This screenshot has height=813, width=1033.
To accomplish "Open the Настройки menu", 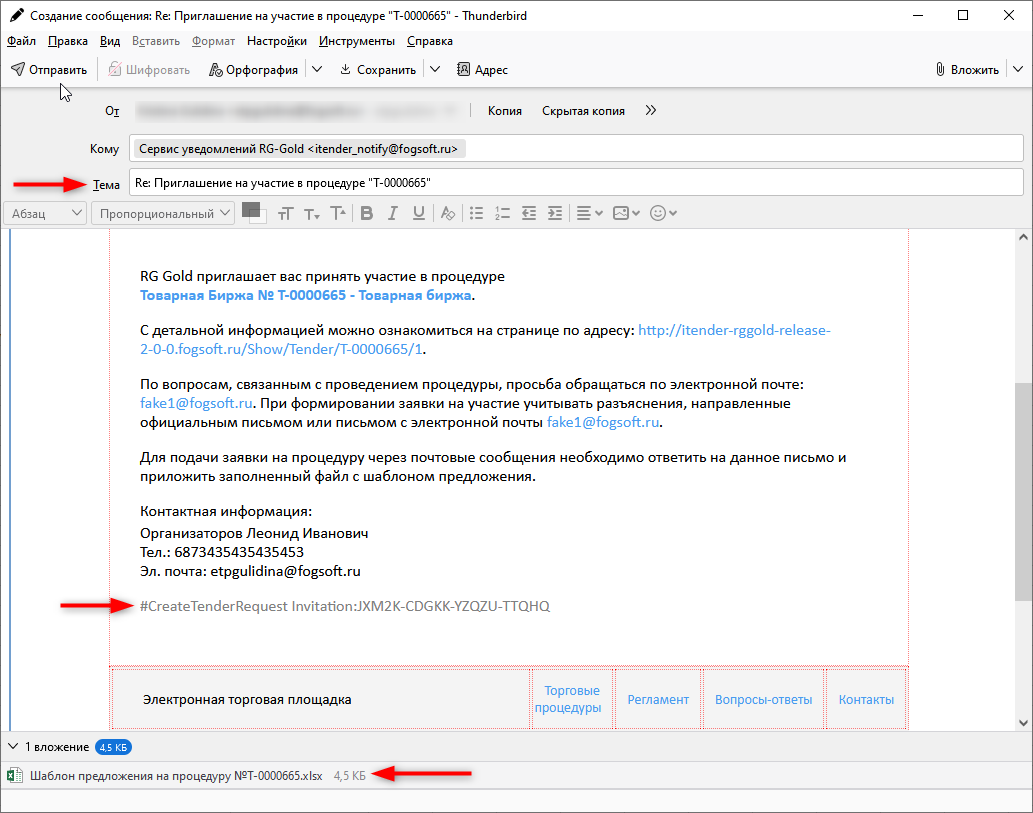I will [x=276, y=41].
